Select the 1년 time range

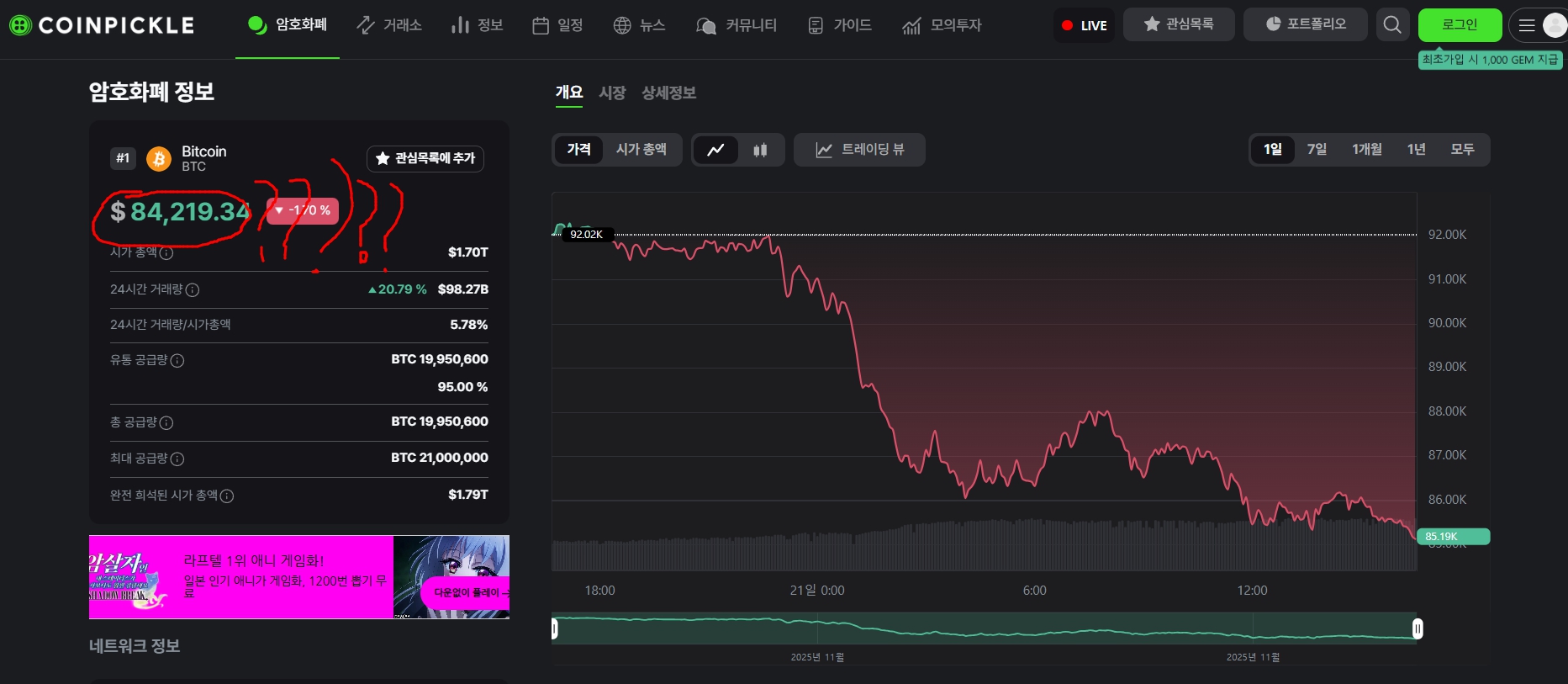pyautogui.click(x=1417, y=150)
